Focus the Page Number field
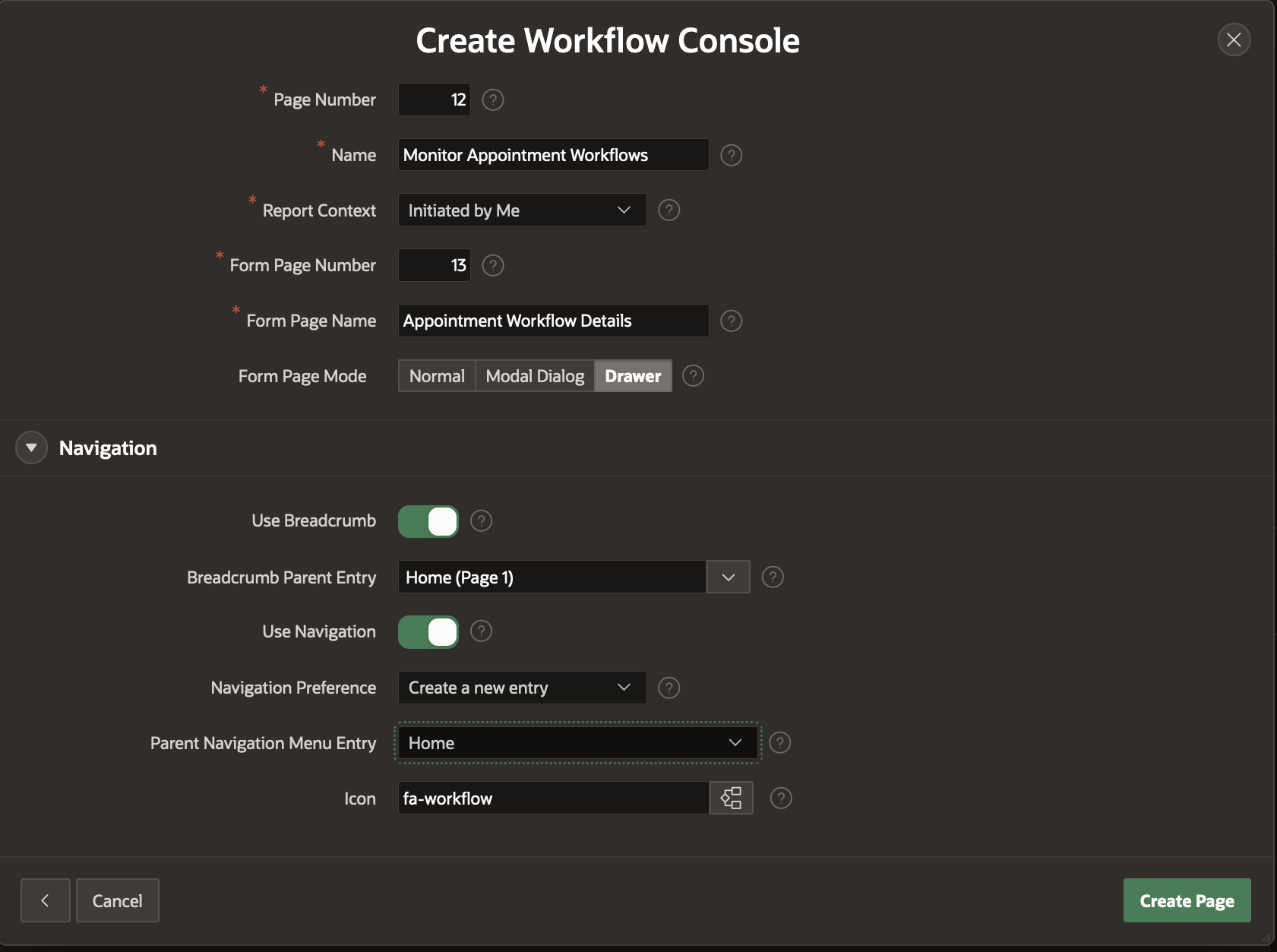The width and height of the screenshot is (1277, 952). coord(435,100)
